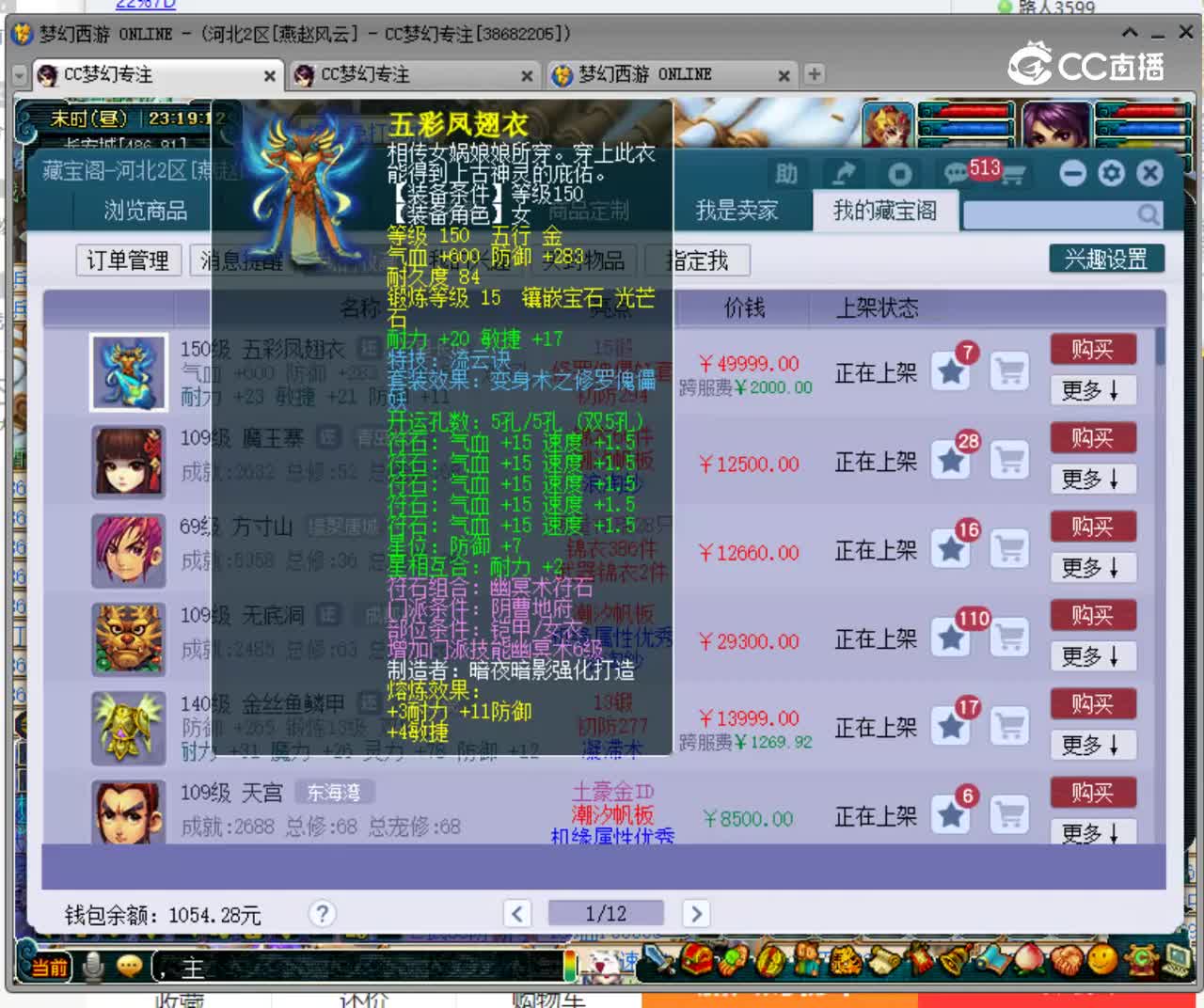Go to previous page arrow
Image resolution: width=1204 pixels, height=1008 pixels.
[516, 913]
